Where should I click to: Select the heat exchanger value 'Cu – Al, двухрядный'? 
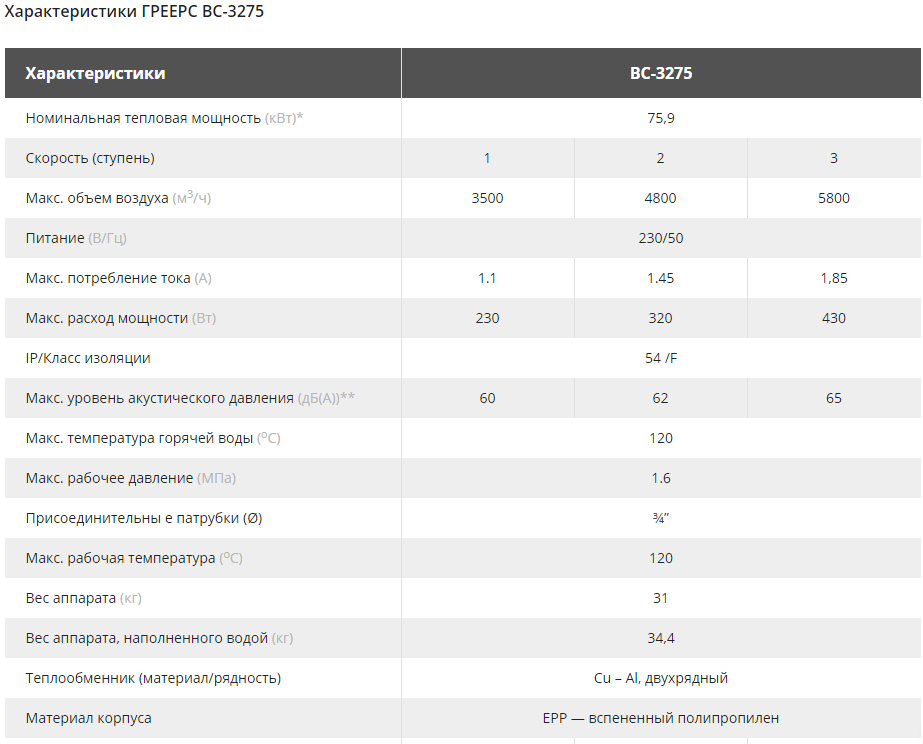click(x=661, y=678)
